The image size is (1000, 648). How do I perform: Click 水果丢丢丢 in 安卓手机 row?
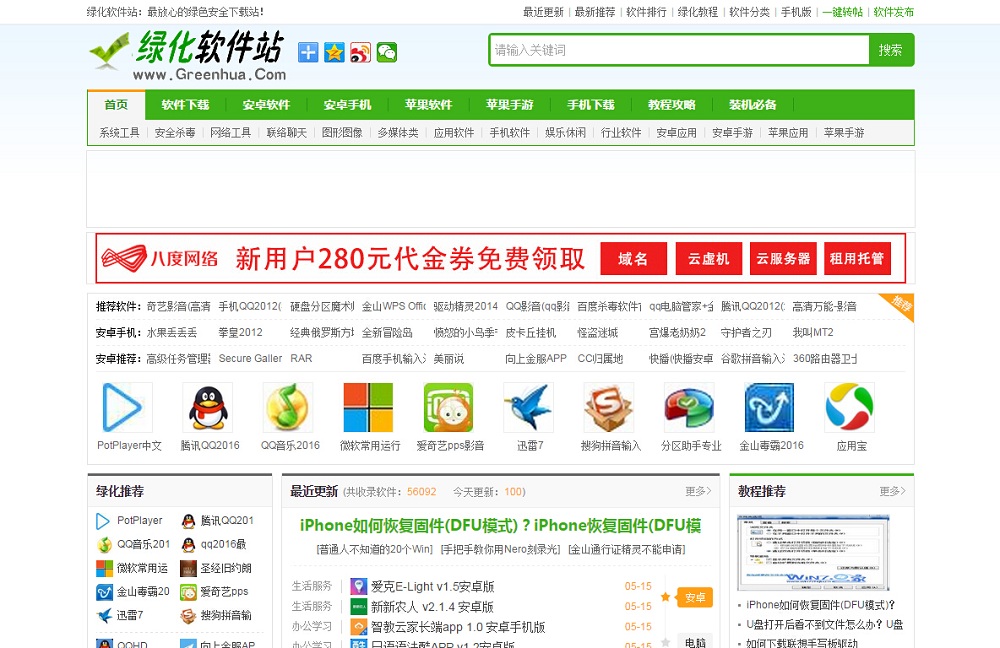click(x=172, y=332)
